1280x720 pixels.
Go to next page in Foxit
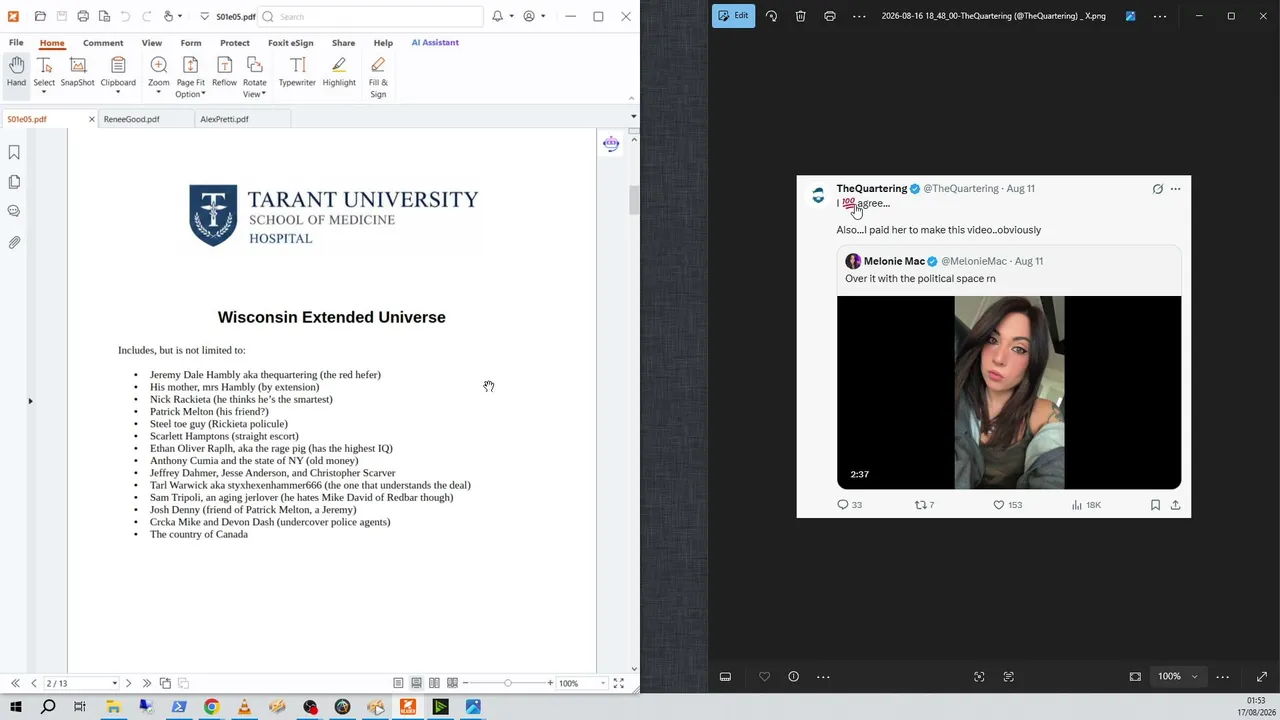128,683
